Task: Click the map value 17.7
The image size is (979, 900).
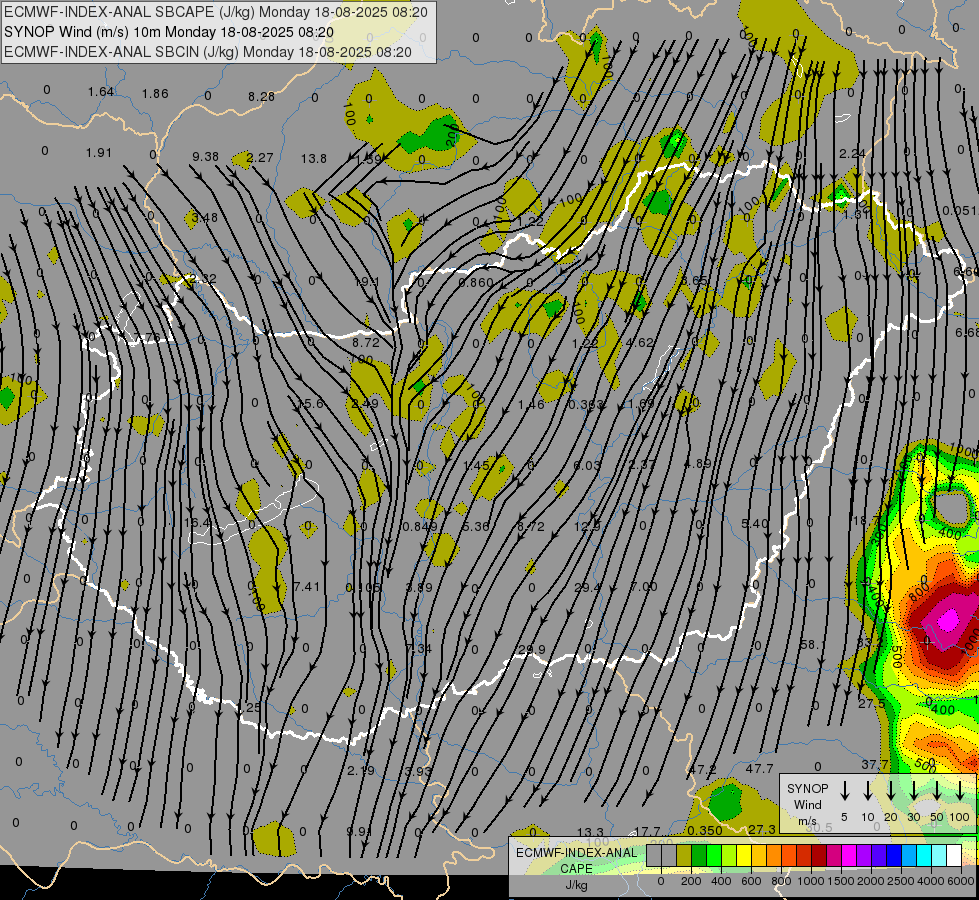Action: 647,831
